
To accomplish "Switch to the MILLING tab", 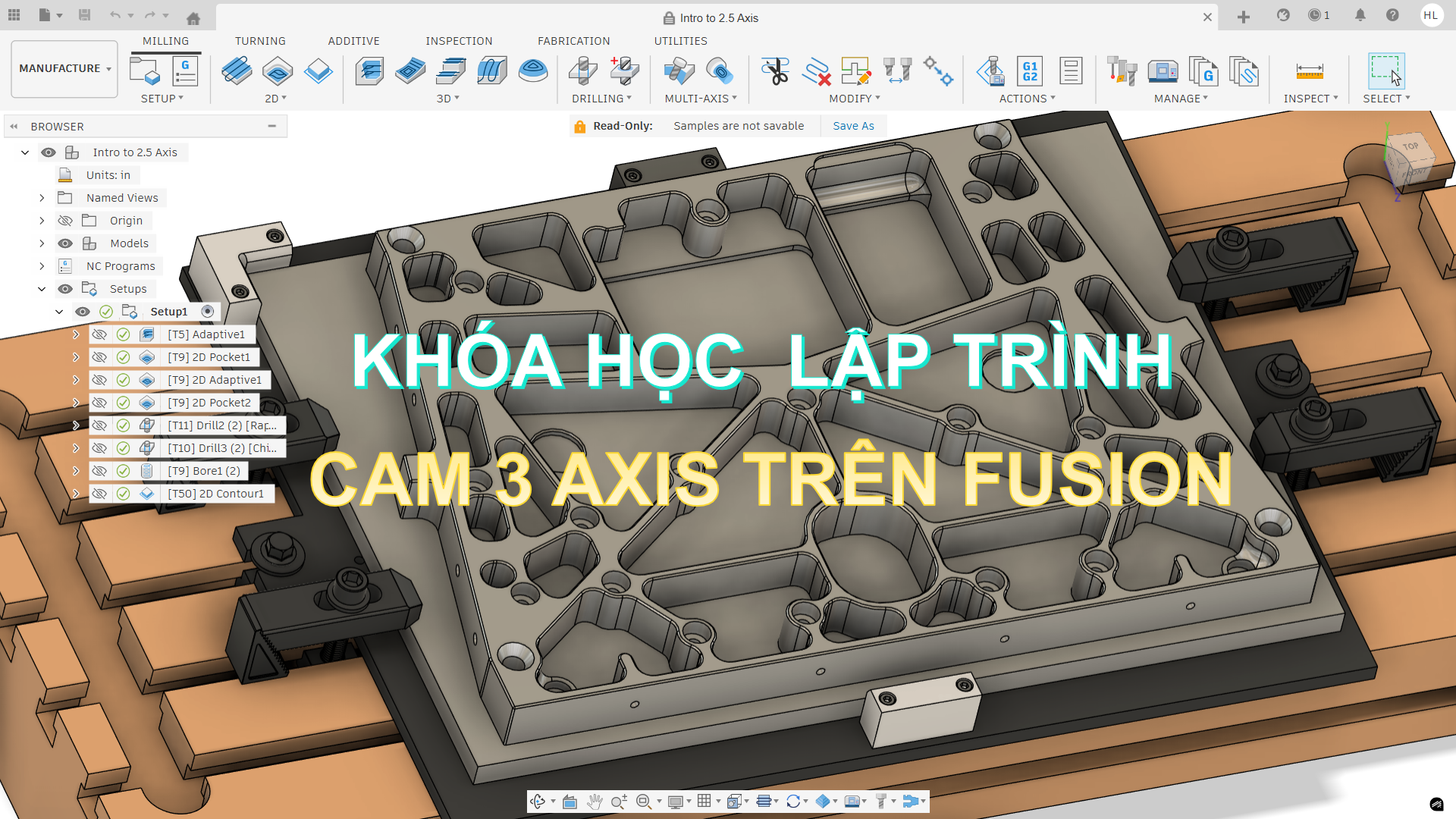I will point(165,41).
